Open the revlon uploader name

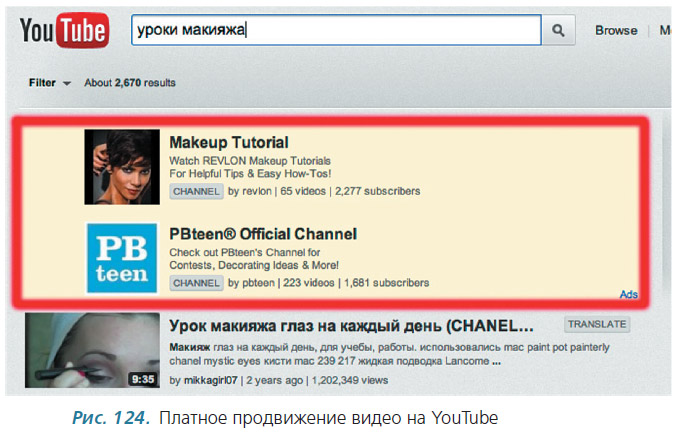257,191
